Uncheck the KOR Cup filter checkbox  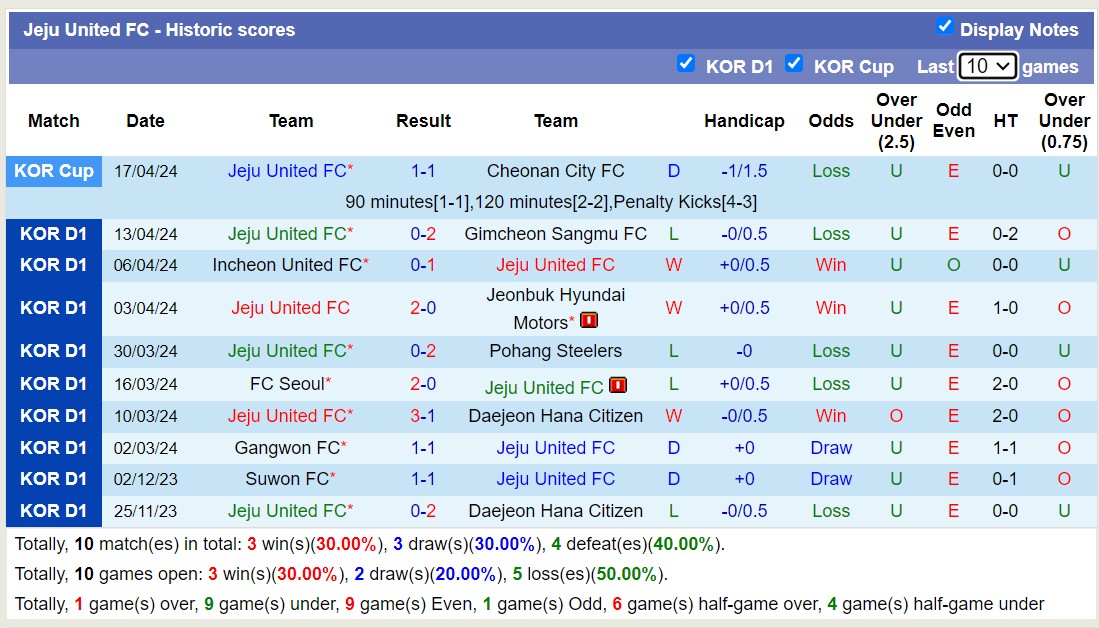pyautogui.click(x=794, y=64)
